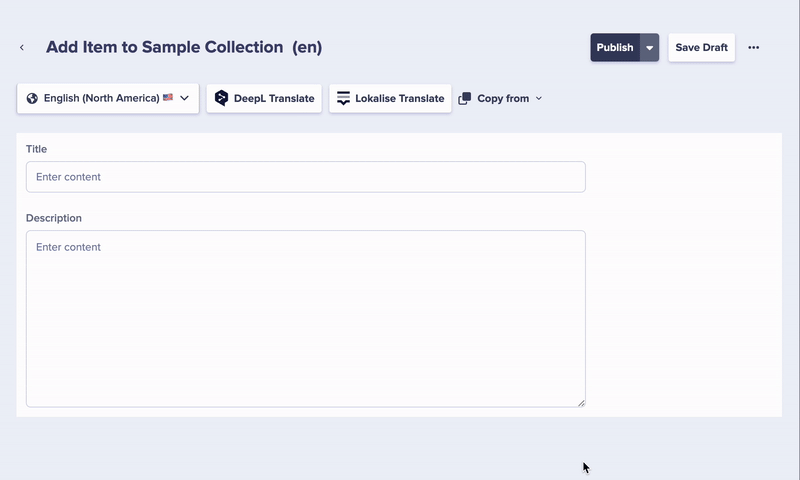Open the Publish split-button dropdown arrow

tap(650, 48)
